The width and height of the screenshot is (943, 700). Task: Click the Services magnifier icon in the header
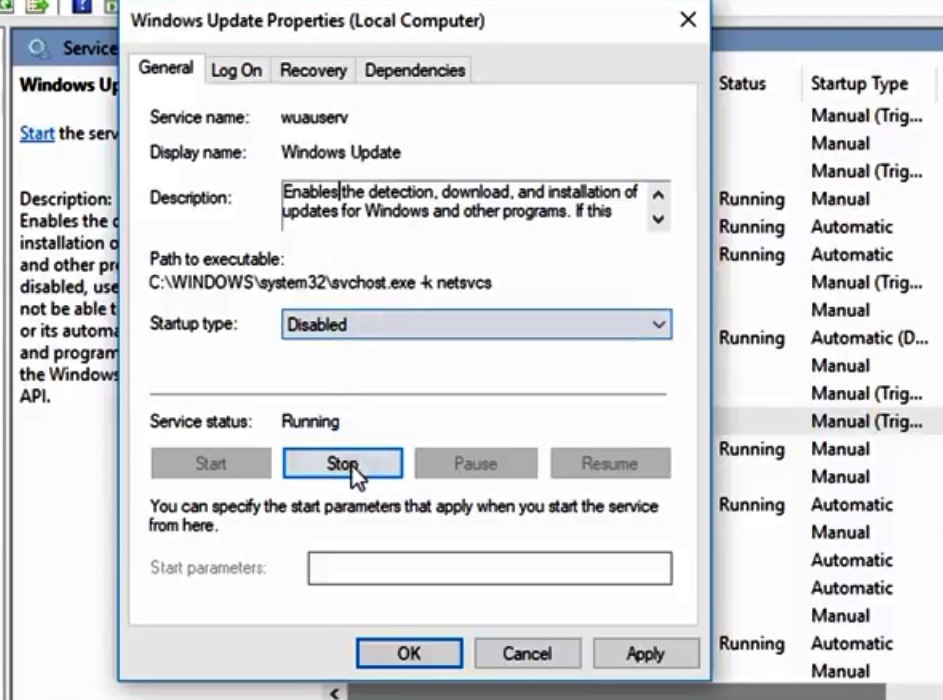(x=38, y=48)
